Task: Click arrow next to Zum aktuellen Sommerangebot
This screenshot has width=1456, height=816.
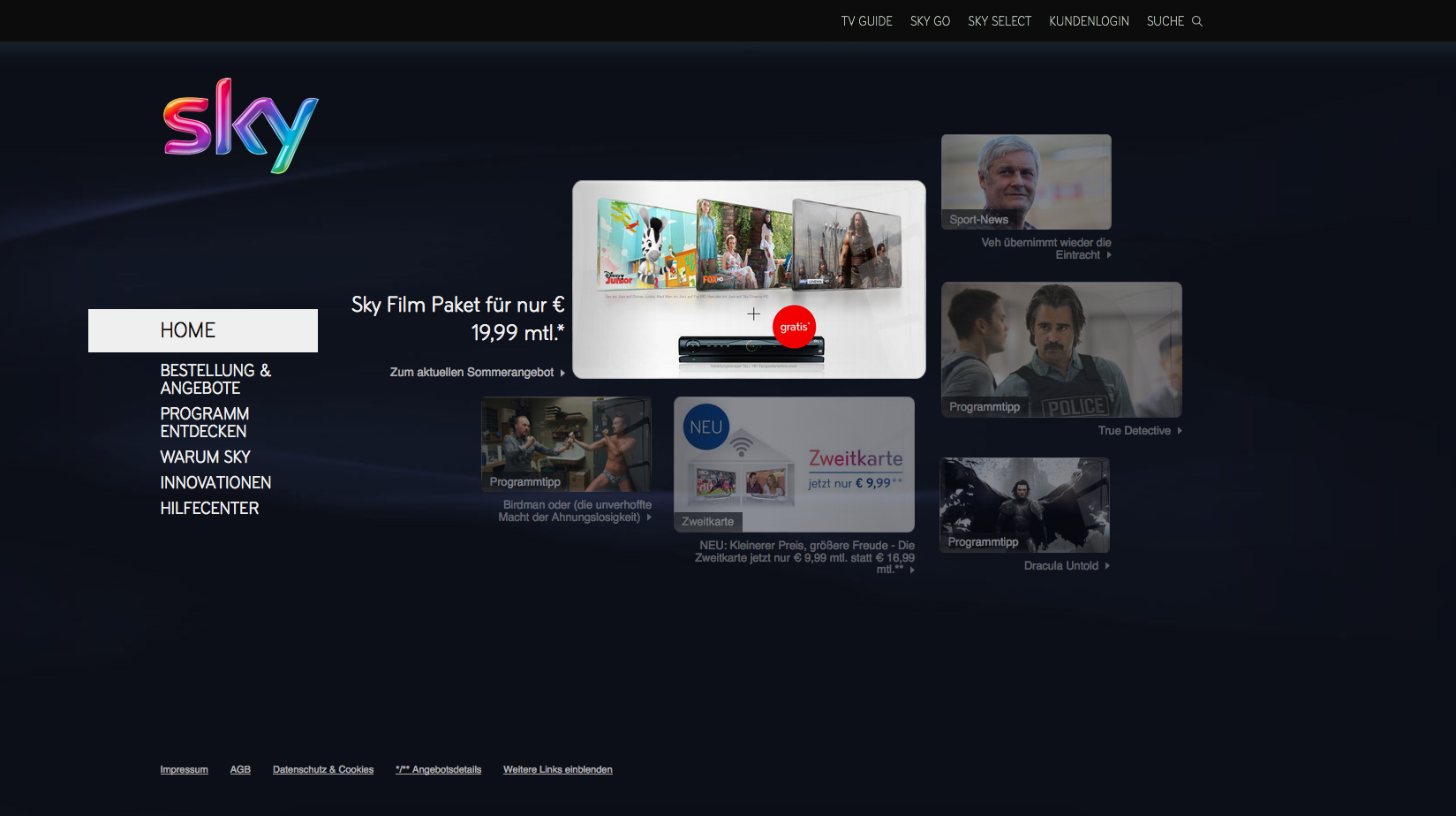Action: coord(562,373)
